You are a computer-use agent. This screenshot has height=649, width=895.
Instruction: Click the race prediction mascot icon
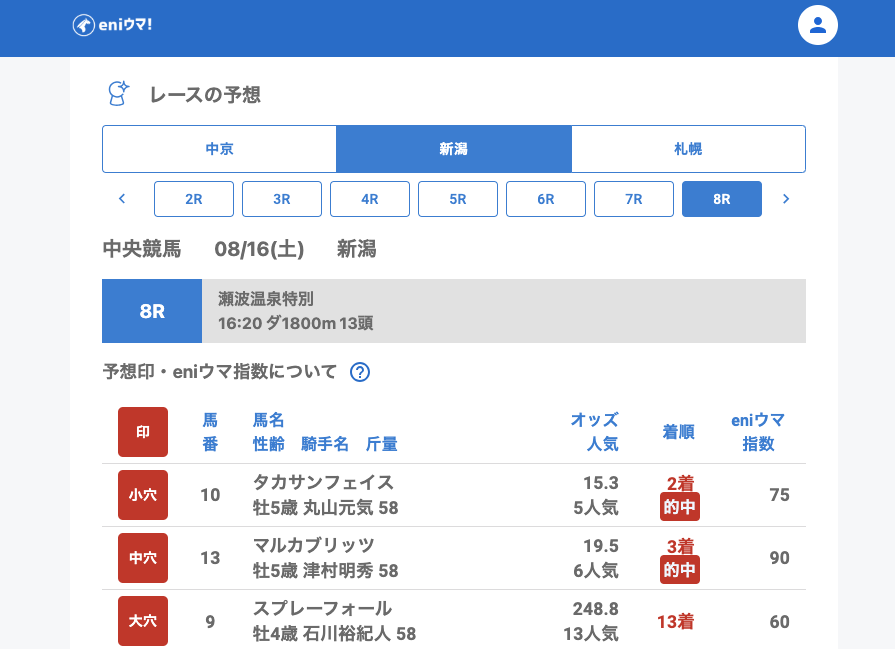(118, 94)
